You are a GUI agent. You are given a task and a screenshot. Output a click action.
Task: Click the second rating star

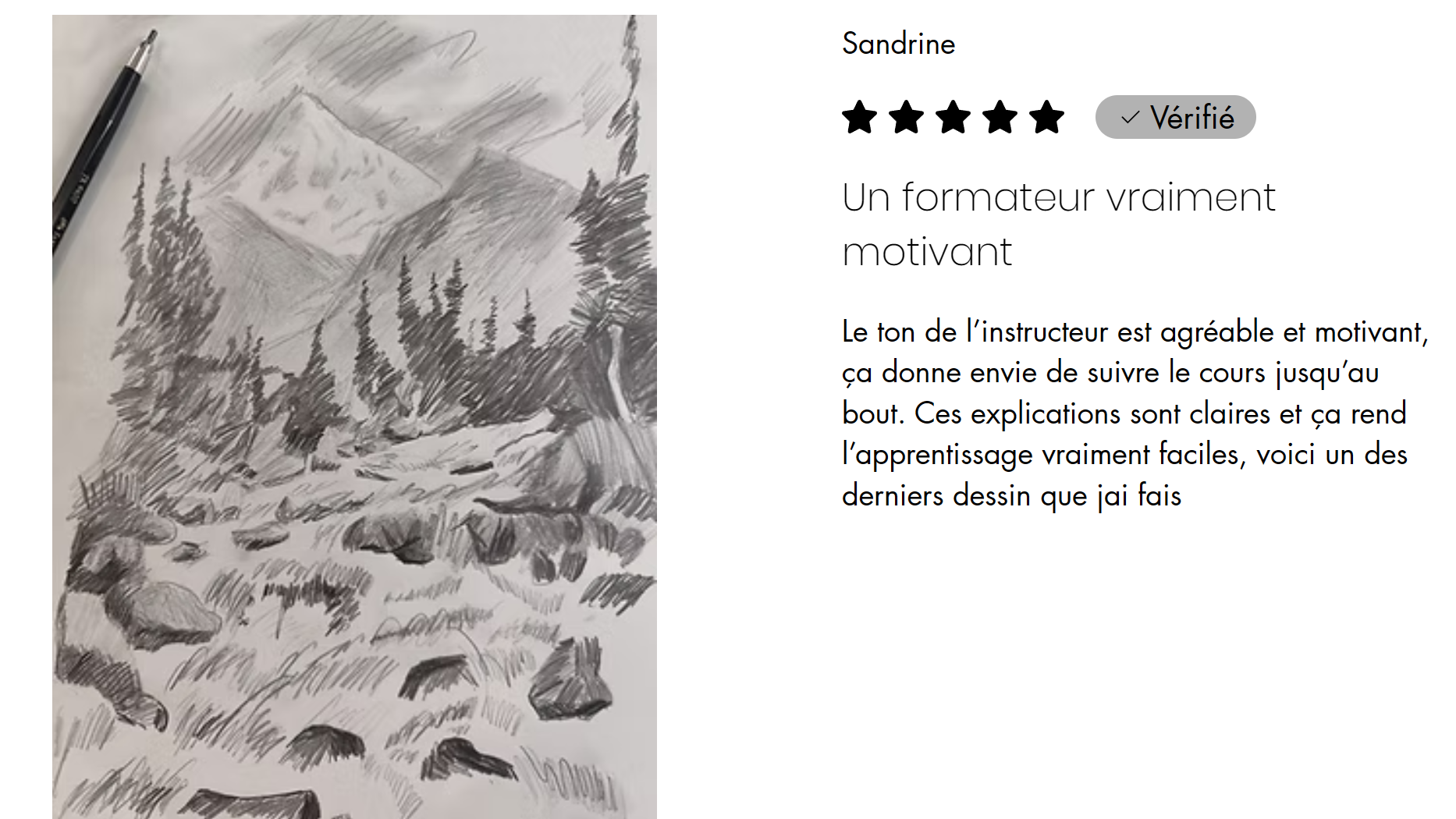(x=906, y=118)
